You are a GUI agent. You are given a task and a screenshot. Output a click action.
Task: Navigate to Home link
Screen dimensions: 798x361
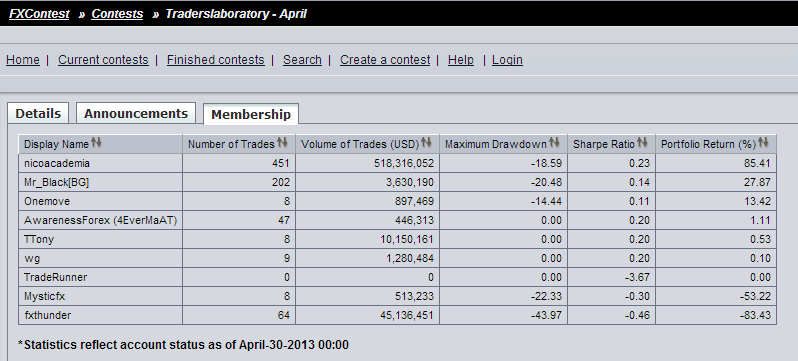(x=23, y=60)
